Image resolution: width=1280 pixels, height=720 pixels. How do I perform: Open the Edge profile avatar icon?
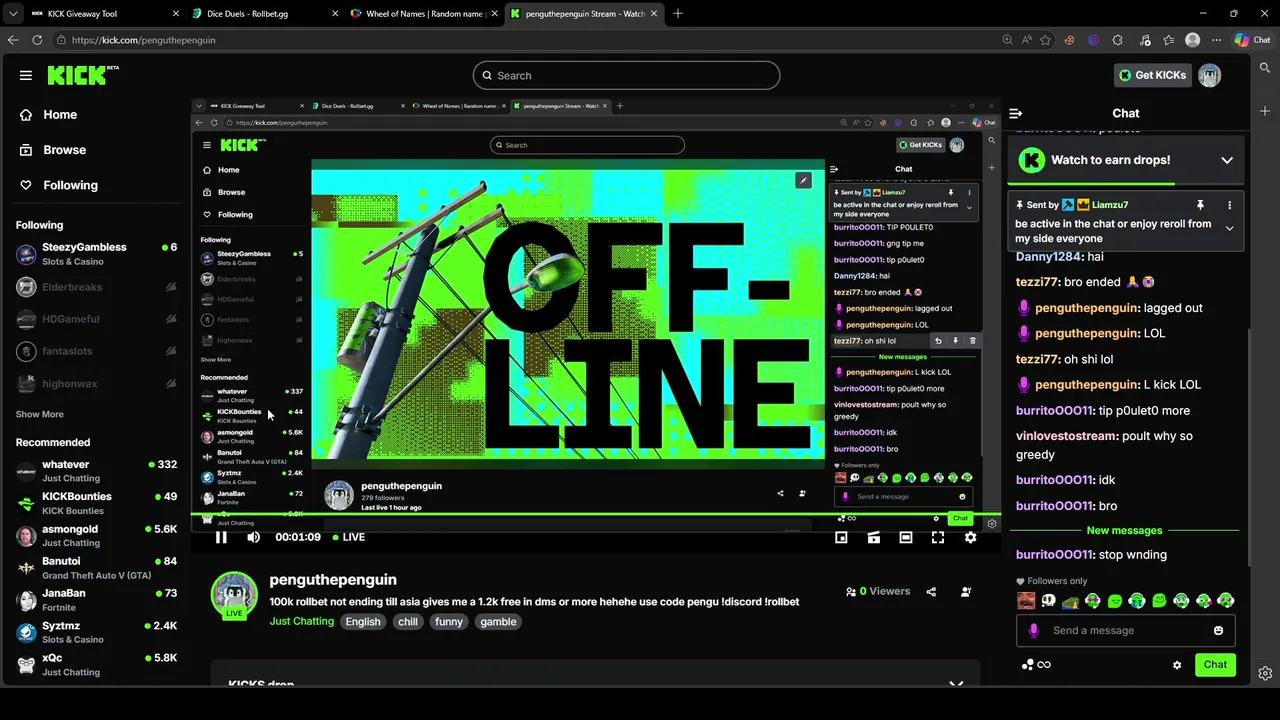tap(1192, 40)
